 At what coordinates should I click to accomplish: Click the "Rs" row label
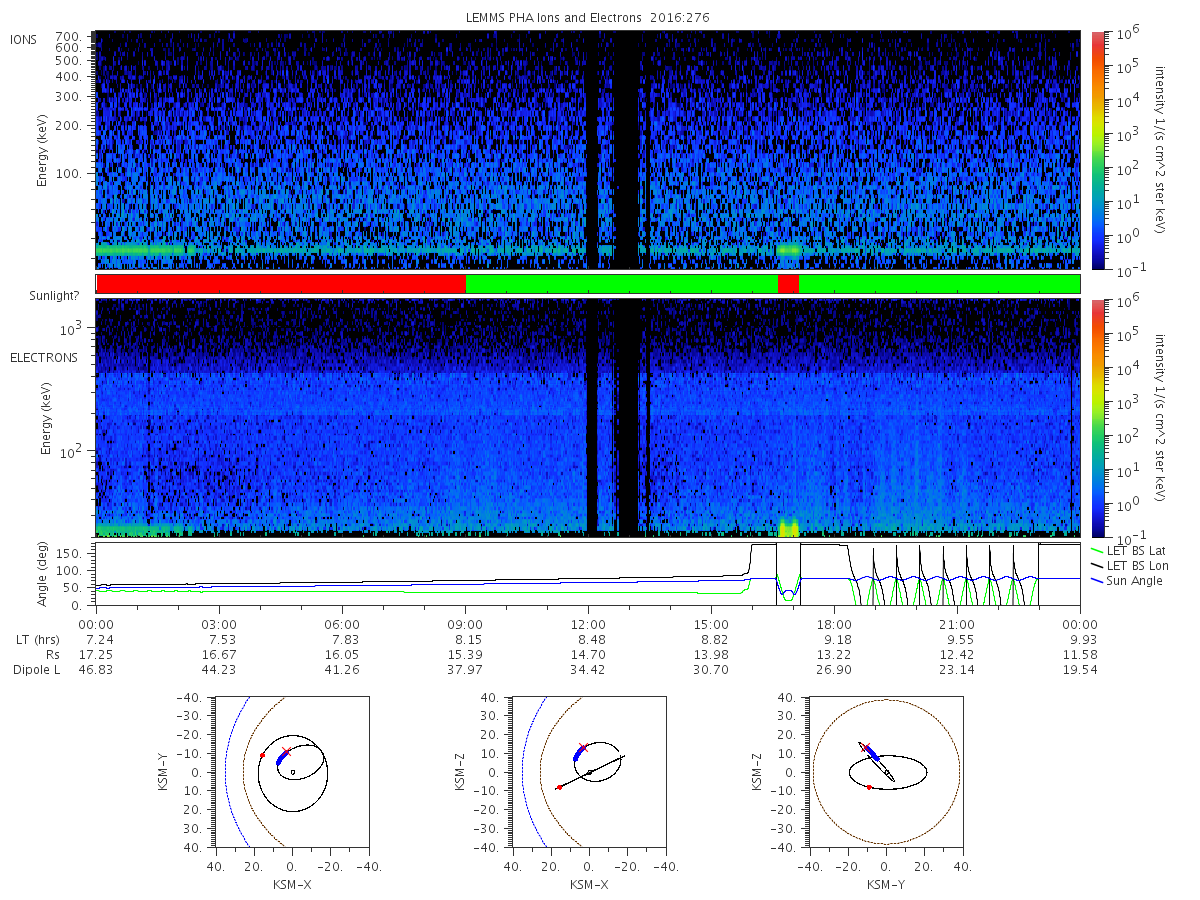(52, 654)
